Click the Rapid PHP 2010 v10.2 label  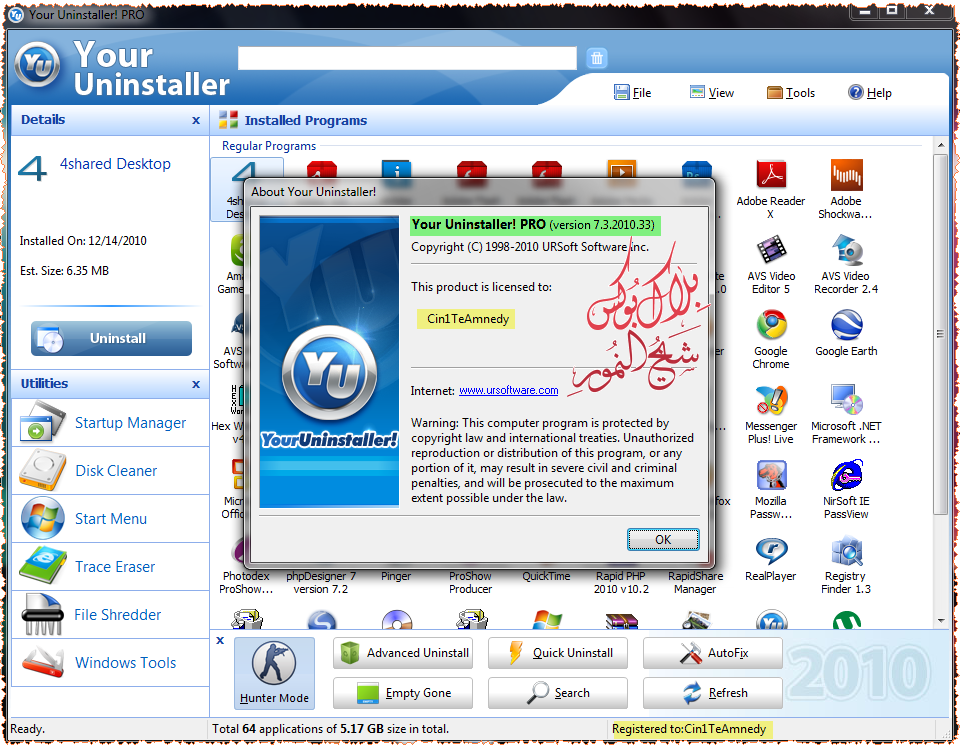coord(621,583)
